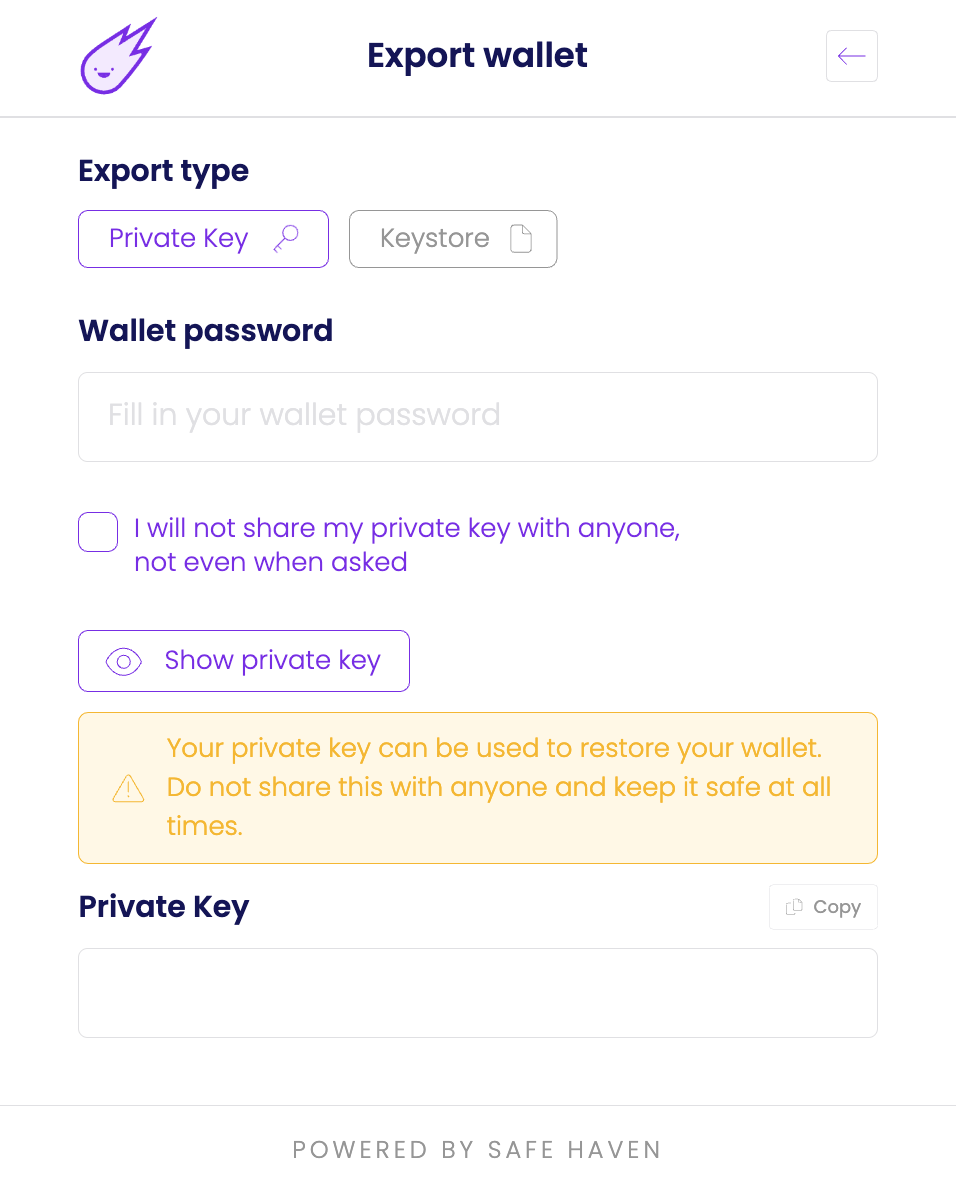This screenshot has width=956, height=1192.
Task: Tick the private key sharing agreement checkbox
Action: (x=98, y=532)
